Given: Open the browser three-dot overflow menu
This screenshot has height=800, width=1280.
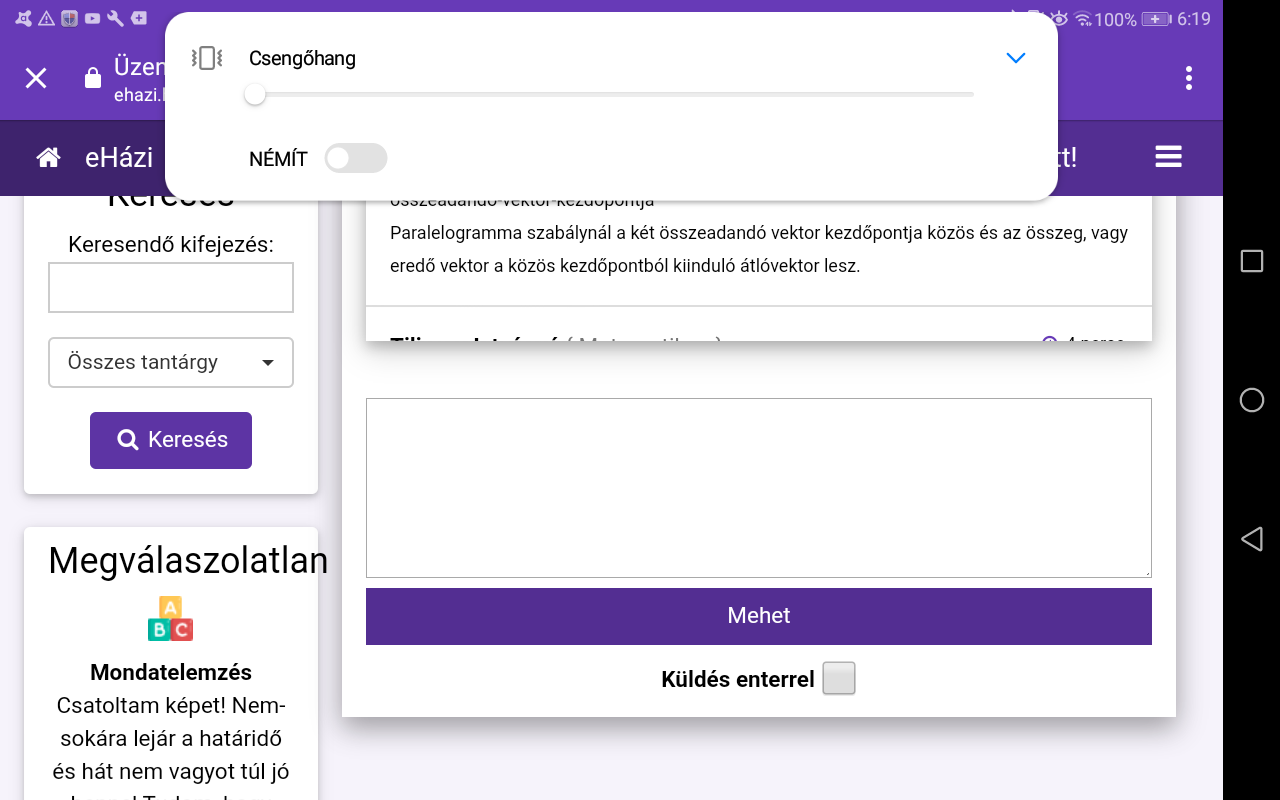Looking at the screenshot, I should pos(1188,78).
